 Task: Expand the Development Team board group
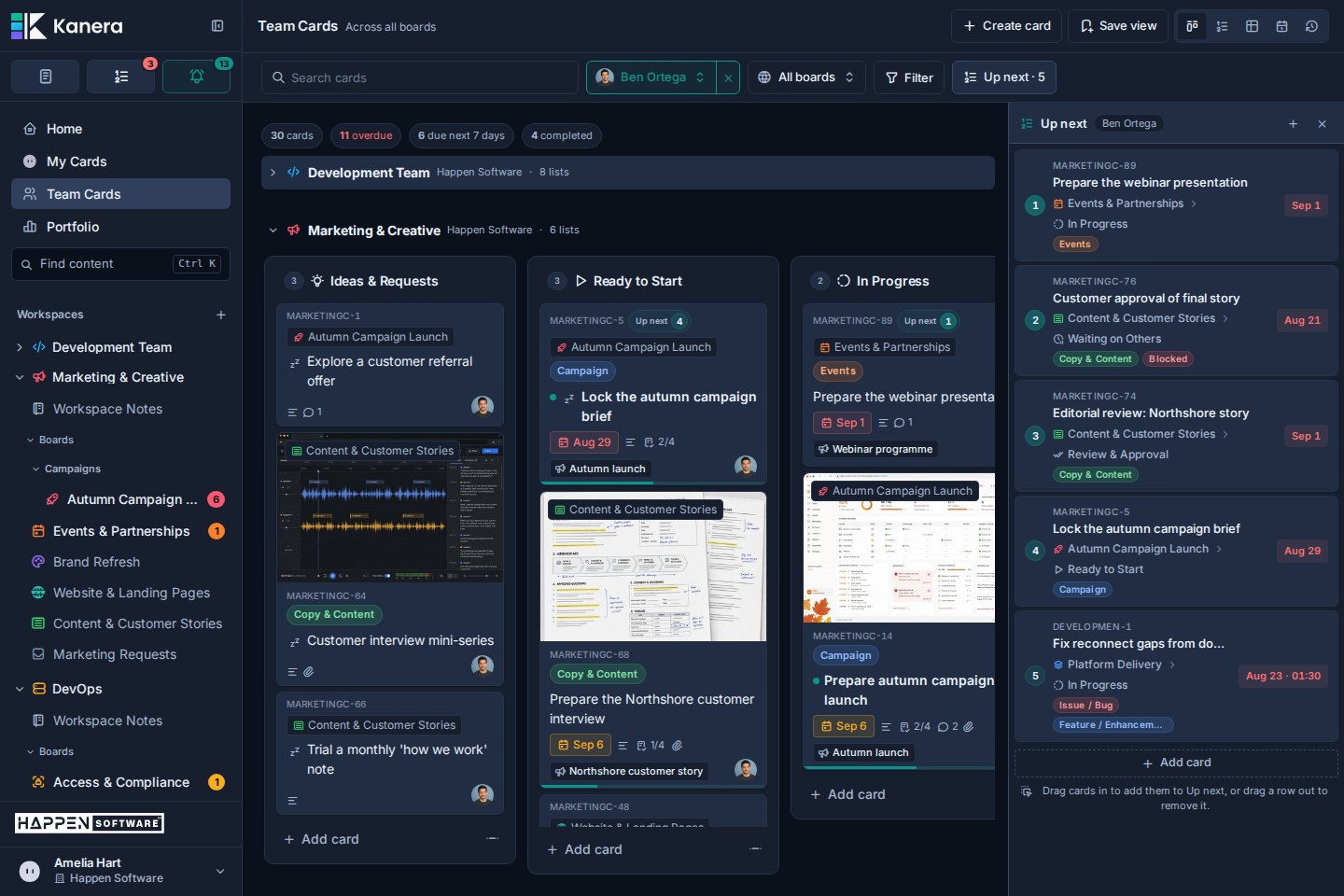click(x=273, y=173)
